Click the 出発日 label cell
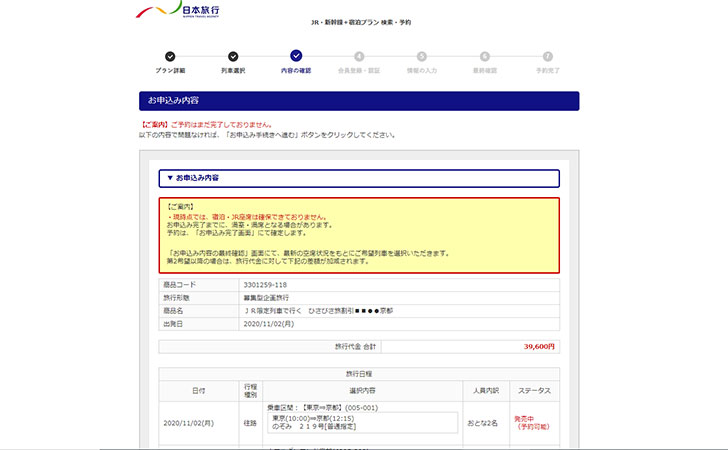Viewport: 728px width, 450px height. pos(199,324)
